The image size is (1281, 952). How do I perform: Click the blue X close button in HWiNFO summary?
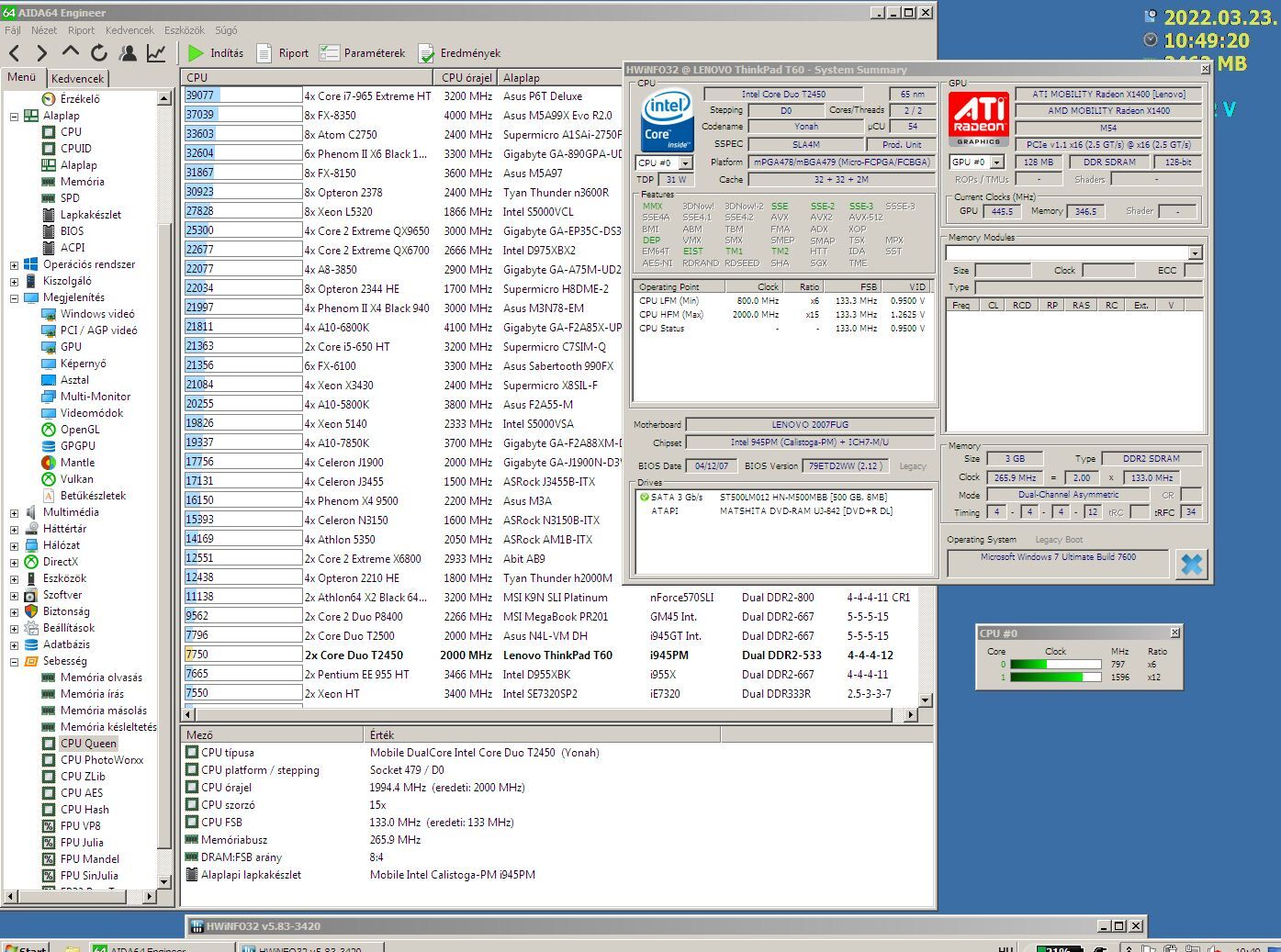click(1191, 565)
